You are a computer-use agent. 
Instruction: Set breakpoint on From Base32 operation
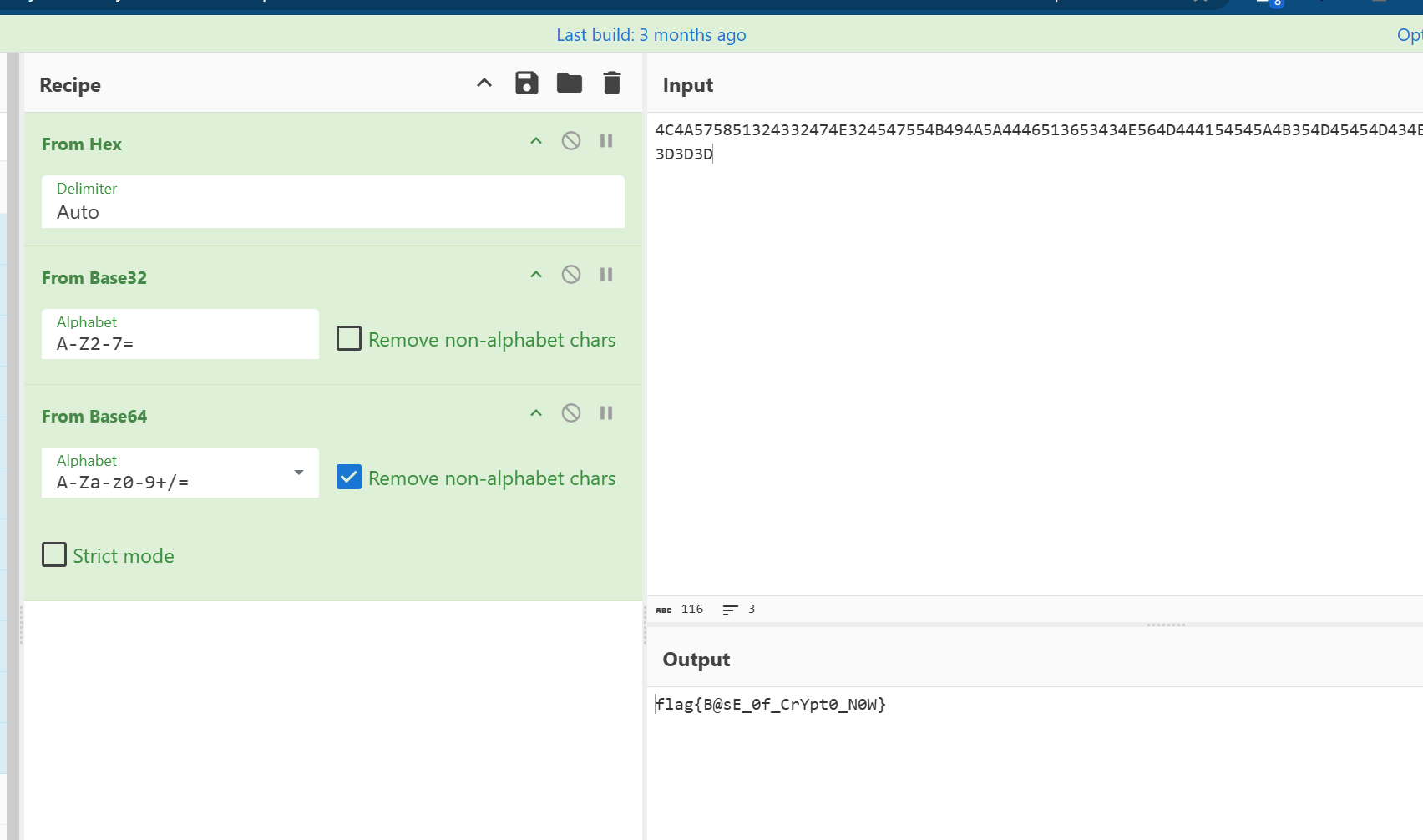tap(606, 275)
